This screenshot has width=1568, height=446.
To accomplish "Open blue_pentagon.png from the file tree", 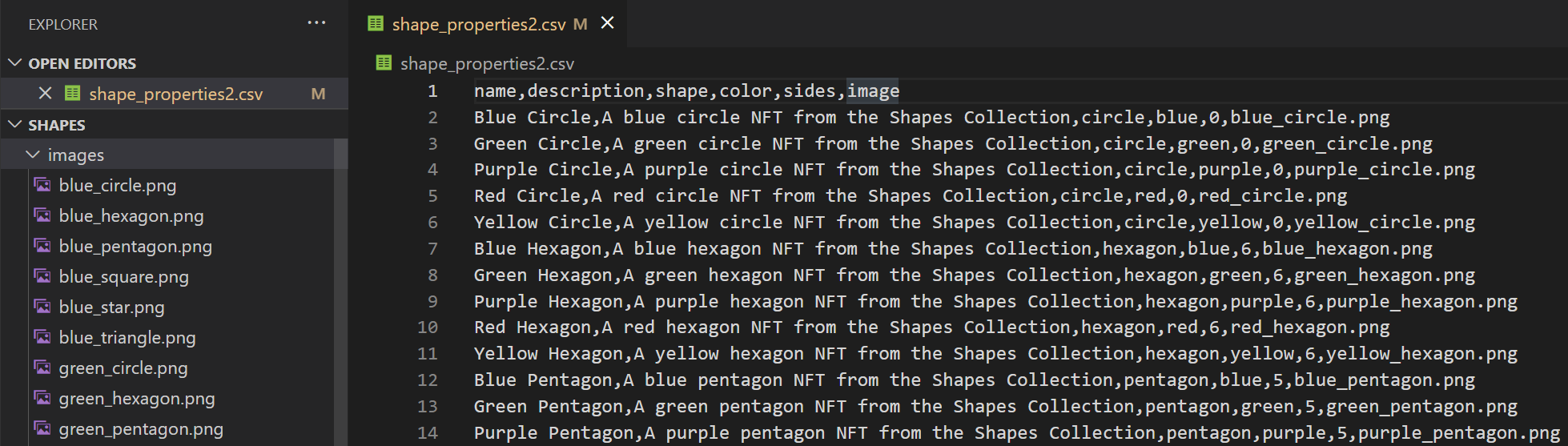I will coord(135,247).
